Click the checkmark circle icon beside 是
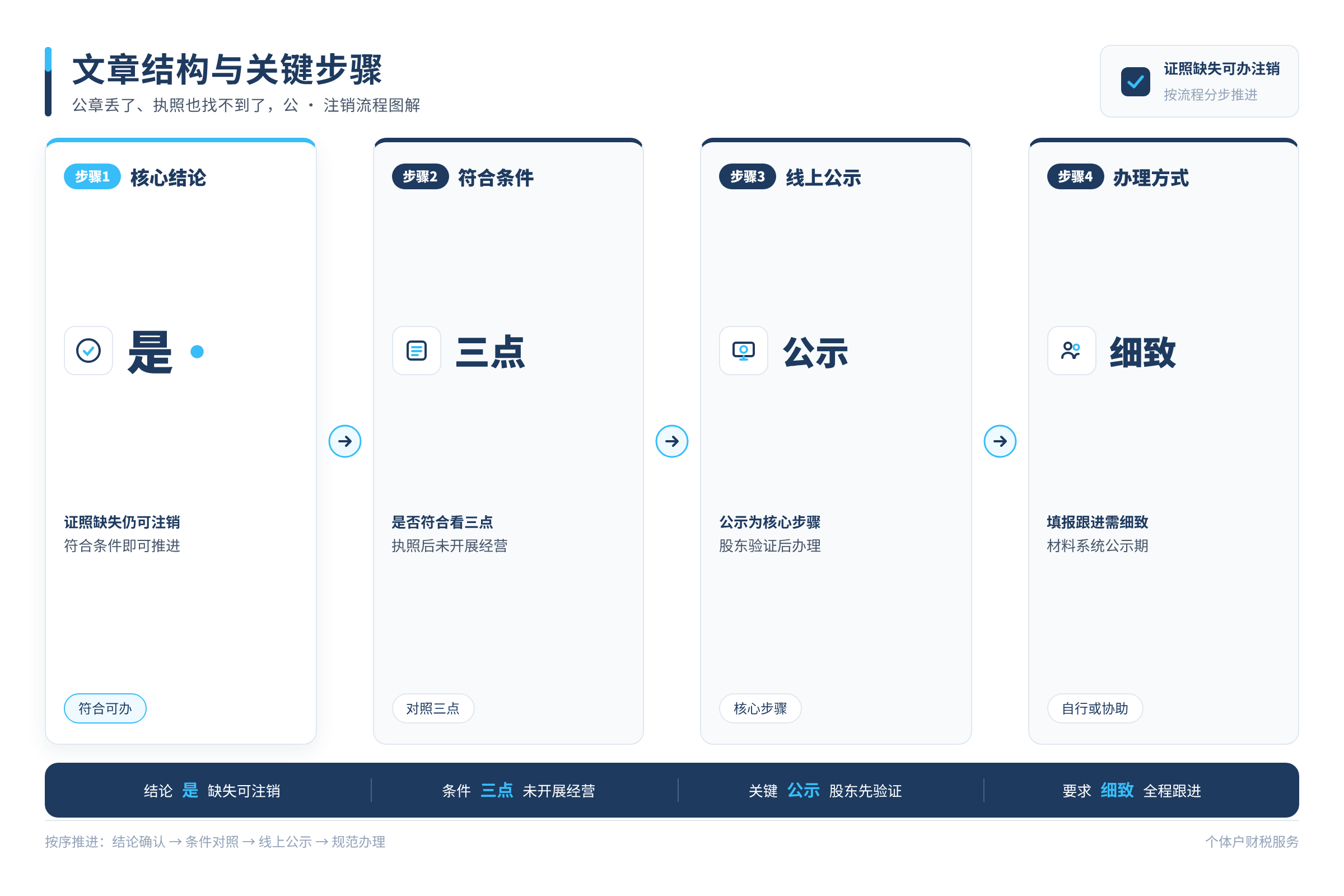1344x896 pixels. (88, 351)
